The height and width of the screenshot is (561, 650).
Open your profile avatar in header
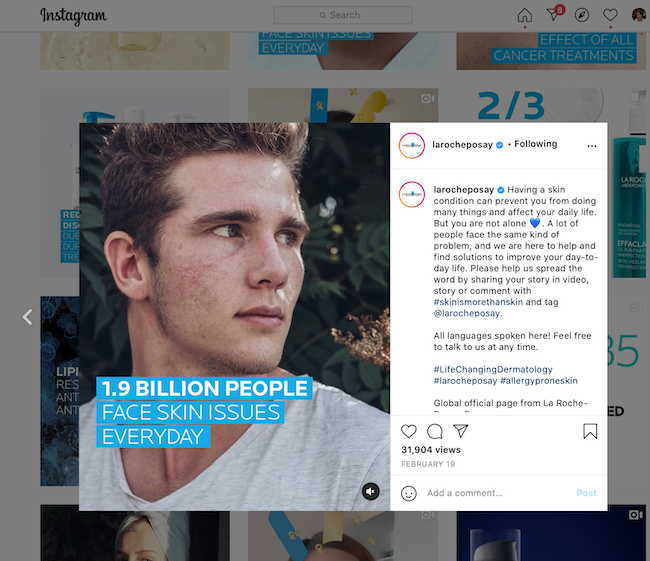(x=639, y=15)
